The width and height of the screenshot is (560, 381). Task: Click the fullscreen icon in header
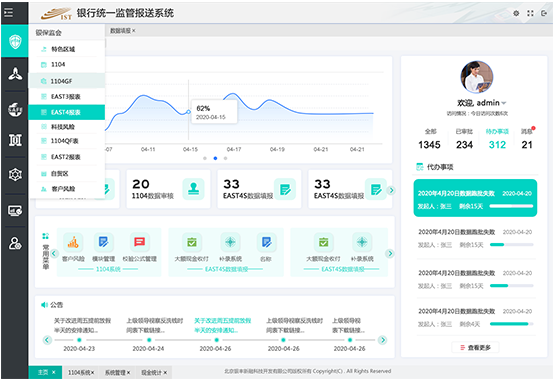(x=530, y=13)
